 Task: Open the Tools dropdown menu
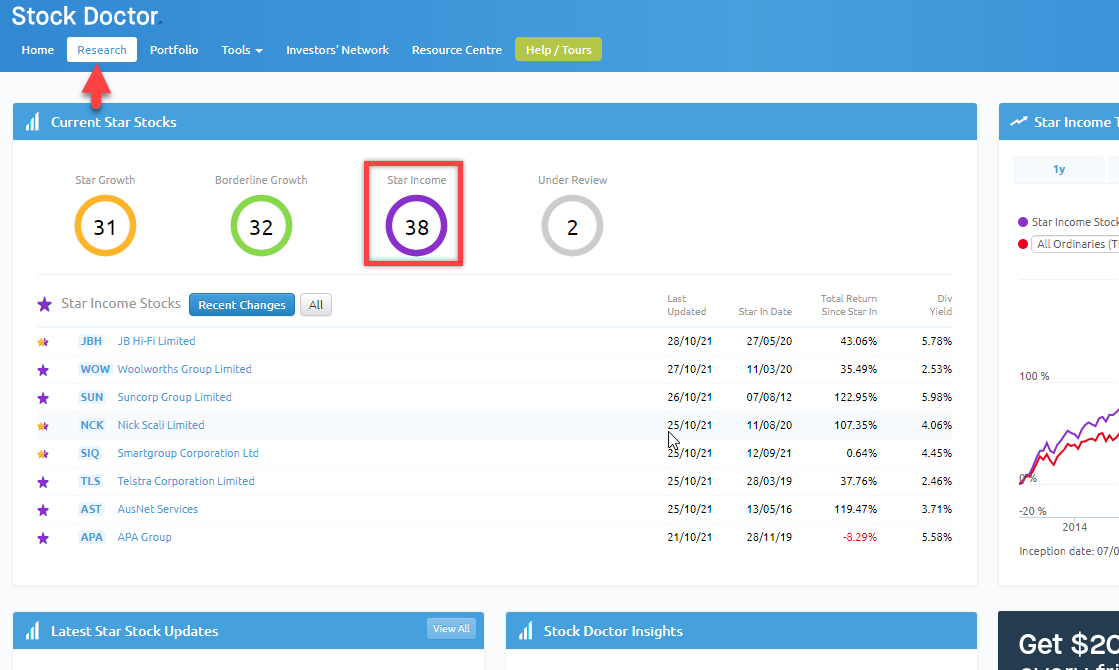(x=242, y=50)
